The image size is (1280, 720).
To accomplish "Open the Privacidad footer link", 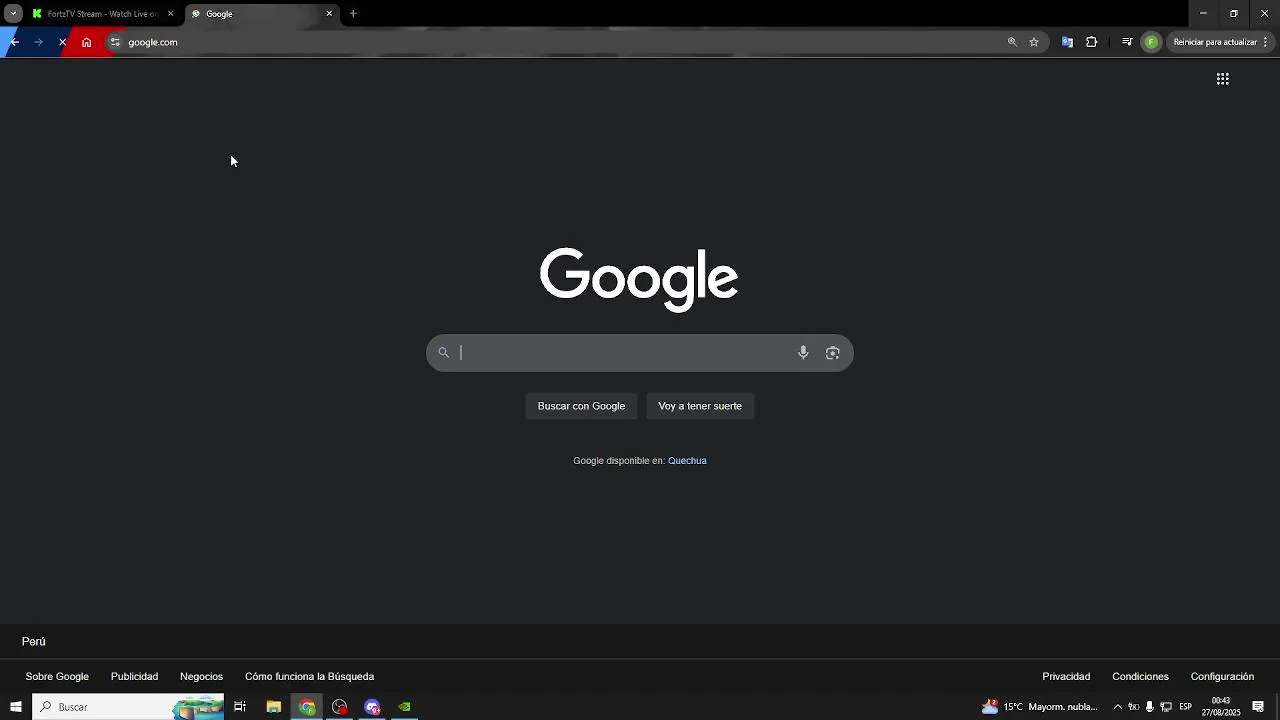I will 1066,677.
